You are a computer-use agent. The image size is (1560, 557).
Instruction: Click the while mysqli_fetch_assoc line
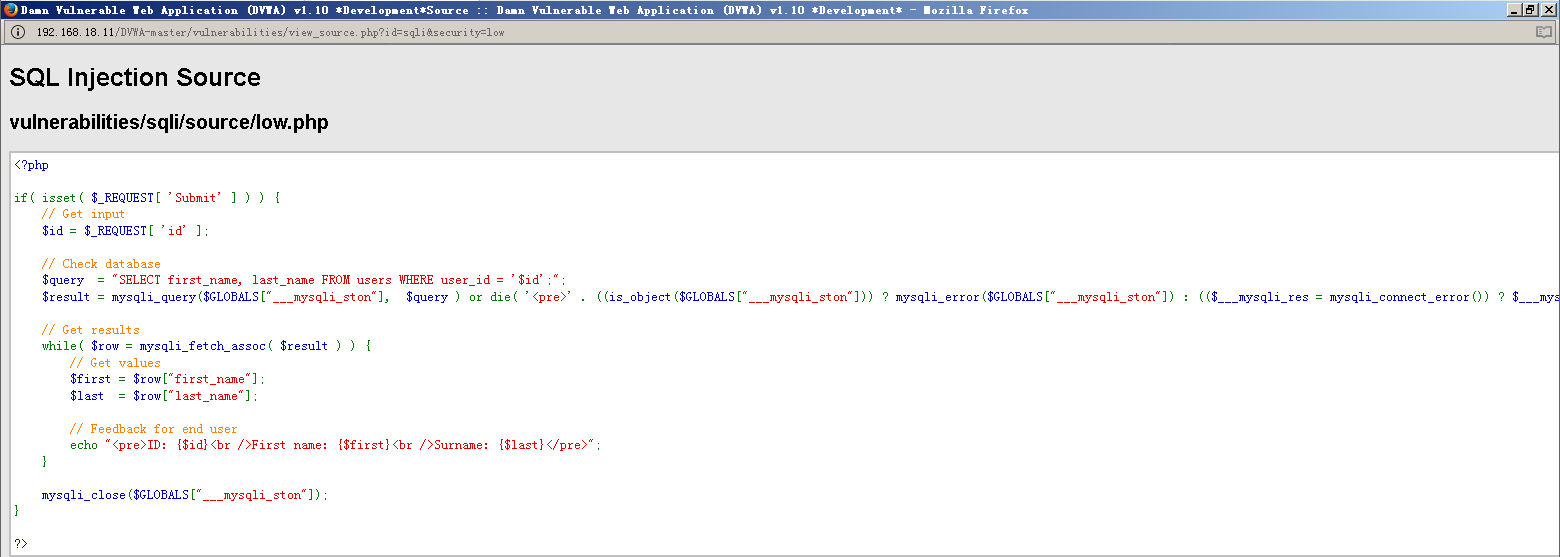coord(206,346)
